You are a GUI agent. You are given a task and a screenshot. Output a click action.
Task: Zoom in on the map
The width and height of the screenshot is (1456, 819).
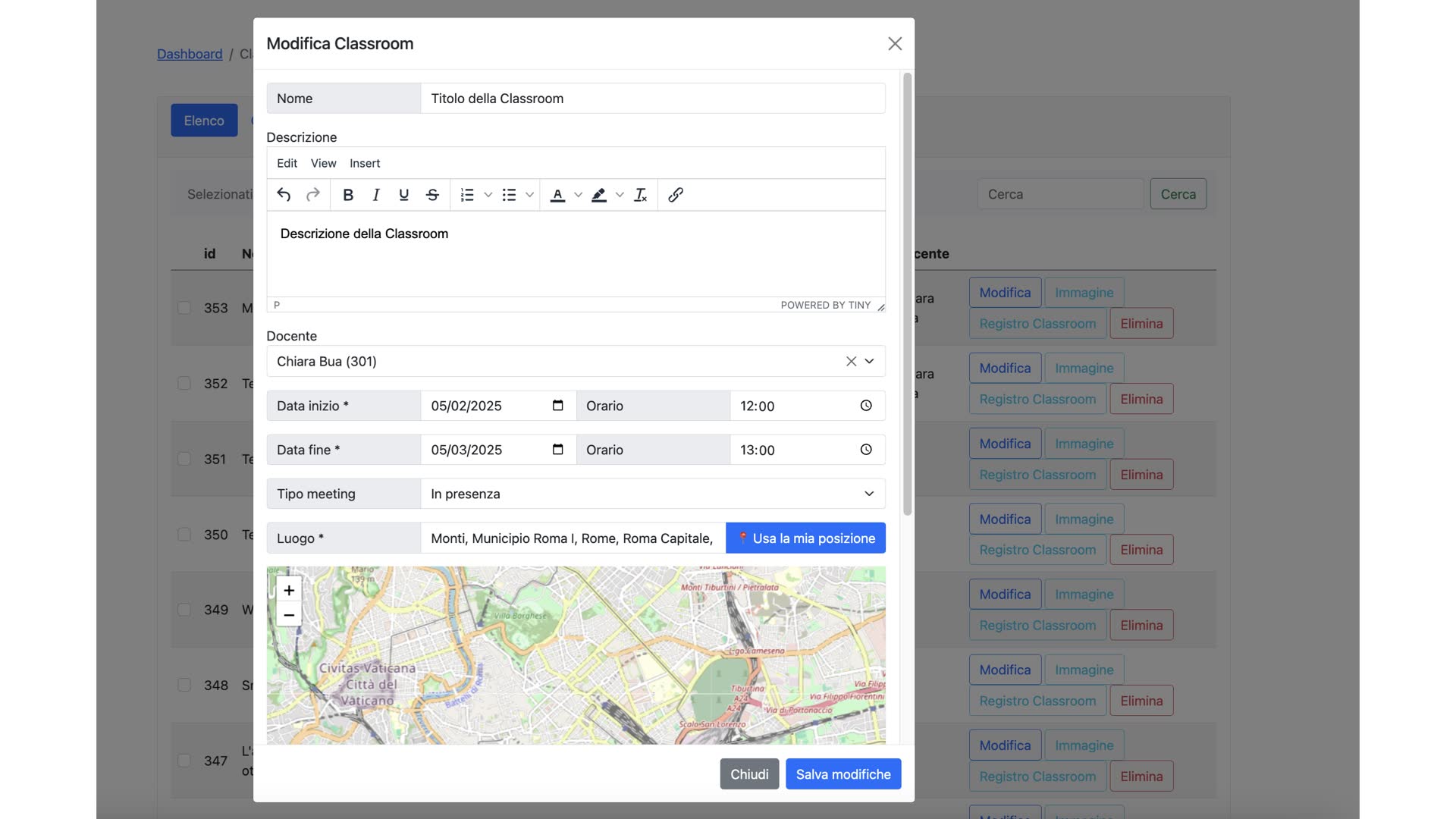pos(289,590)
